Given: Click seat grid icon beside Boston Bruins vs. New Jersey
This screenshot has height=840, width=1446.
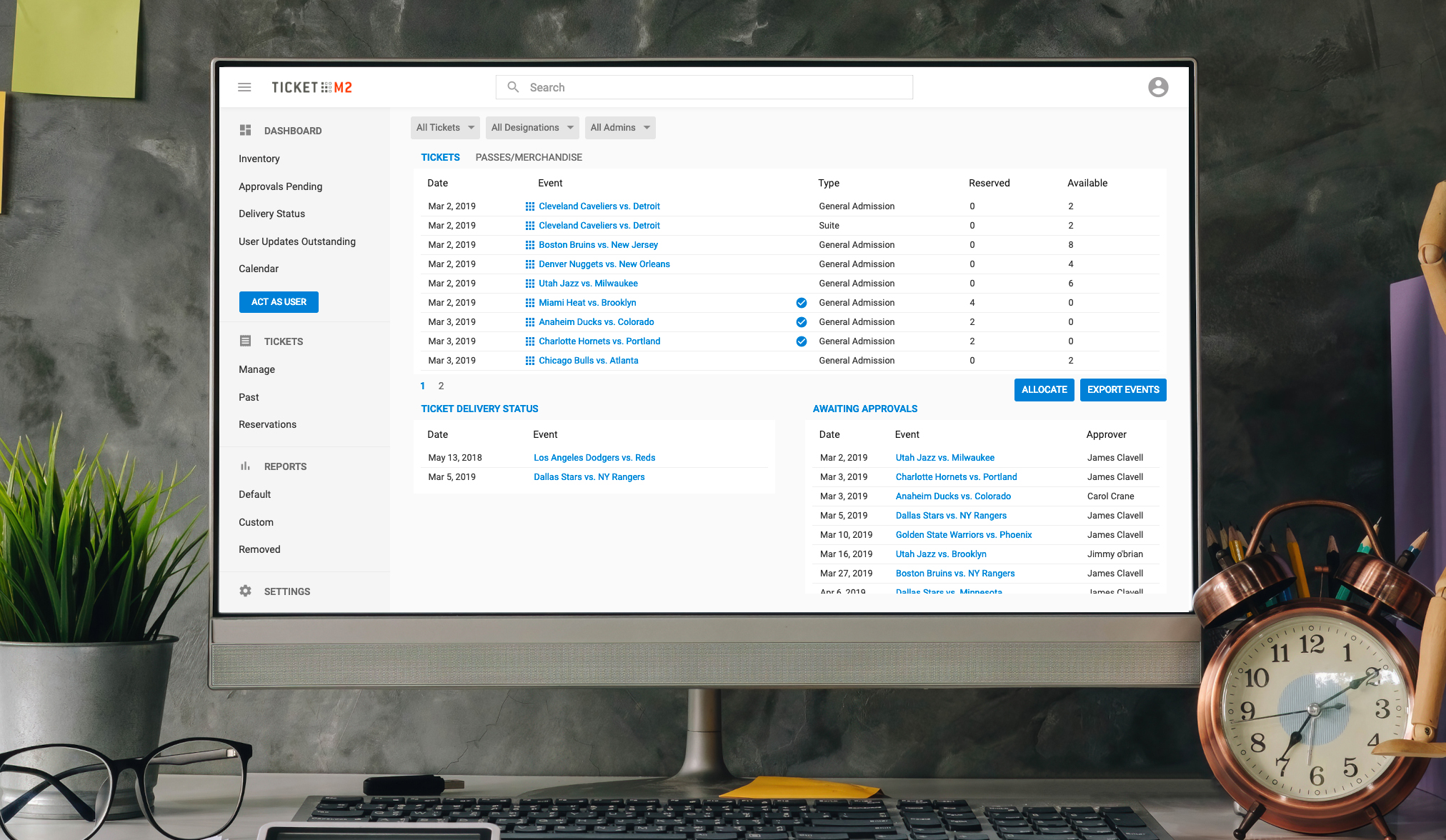Looking at the screenshot, I should coord(529,245).
